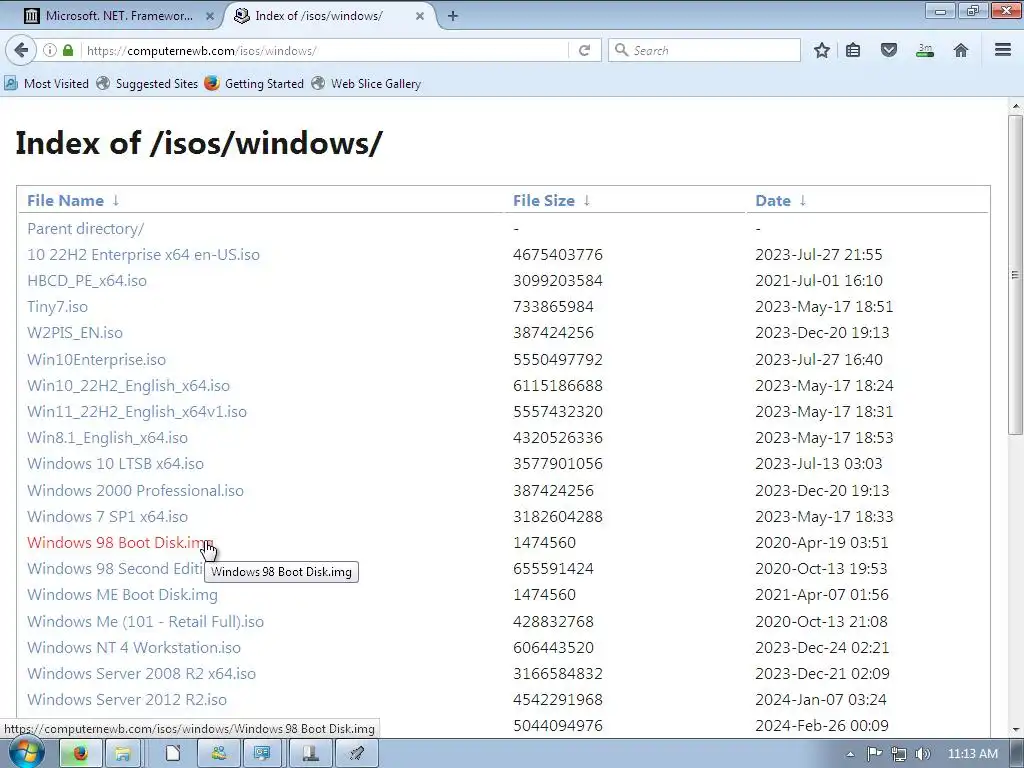Image resolution: width=1024 pixels, height=768 pixels.
Task: Go back with the browser back arrow
Action: point(22,50)
